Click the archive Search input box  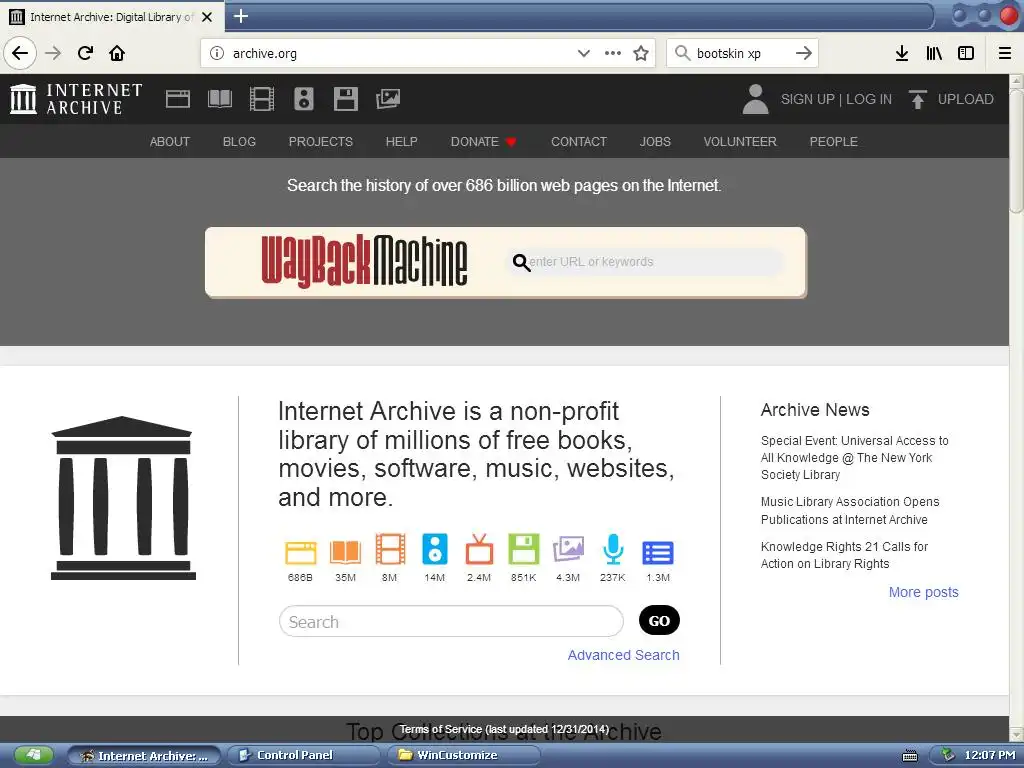click(x=451, y=621)
